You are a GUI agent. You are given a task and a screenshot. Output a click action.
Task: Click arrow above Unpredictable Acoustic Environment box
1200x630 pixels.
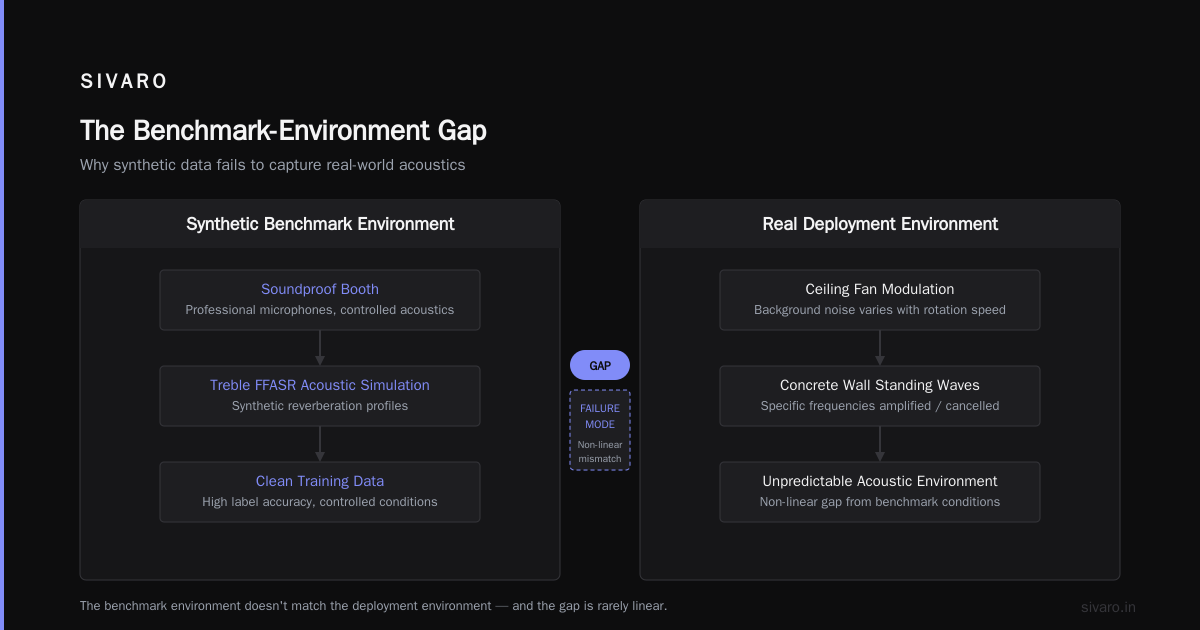click(880, 444)
